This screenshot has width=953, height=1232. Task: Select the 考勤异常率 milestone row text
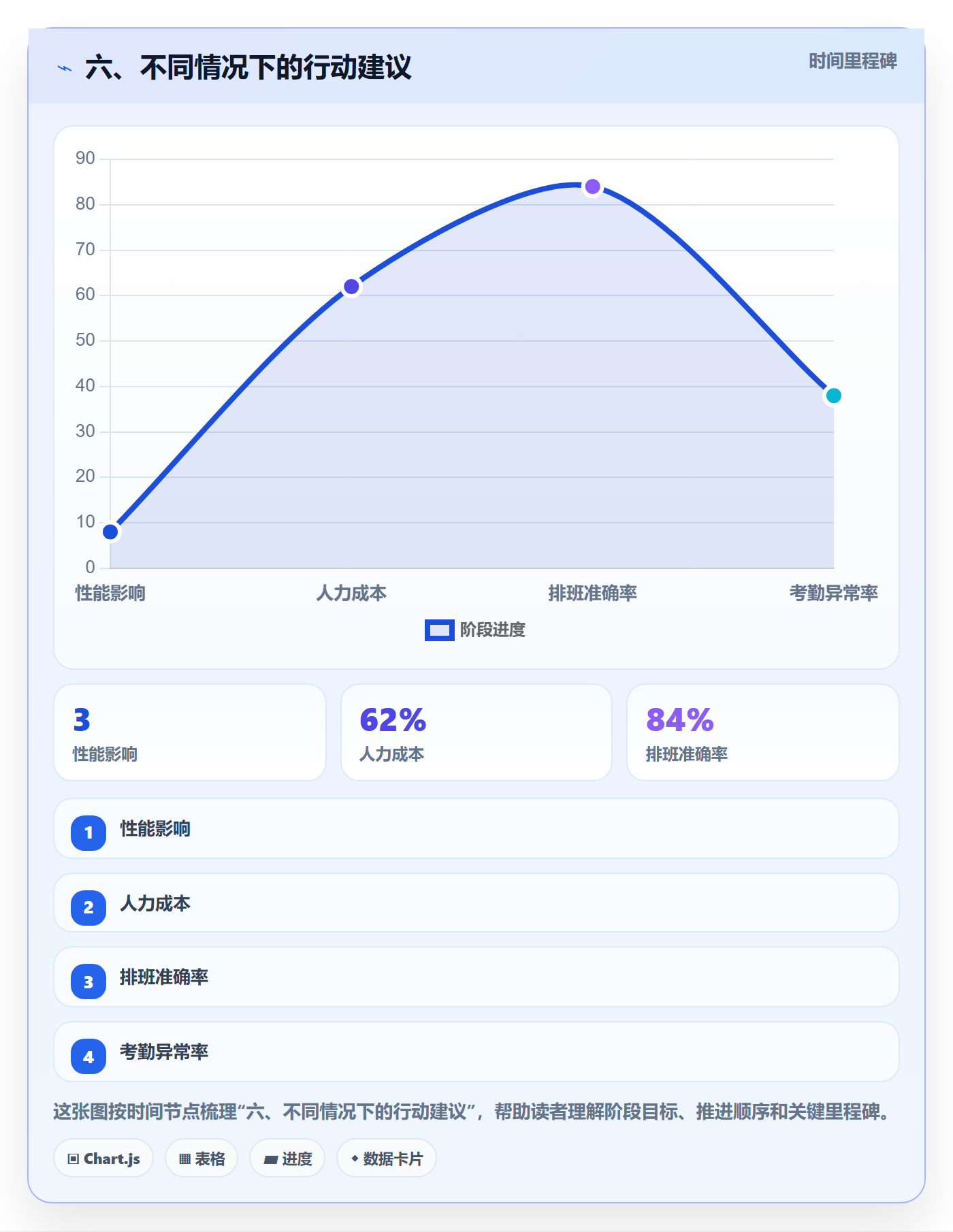[x=164, y=1052]
